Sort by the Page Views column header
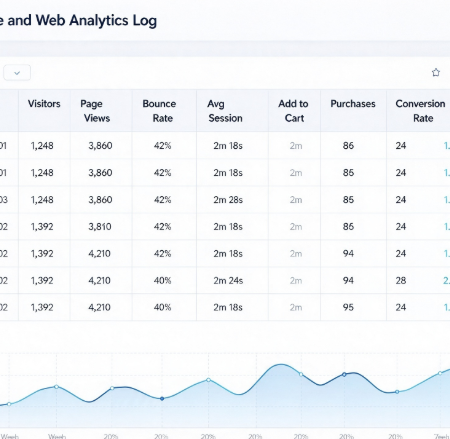 [x=95, y=111]
